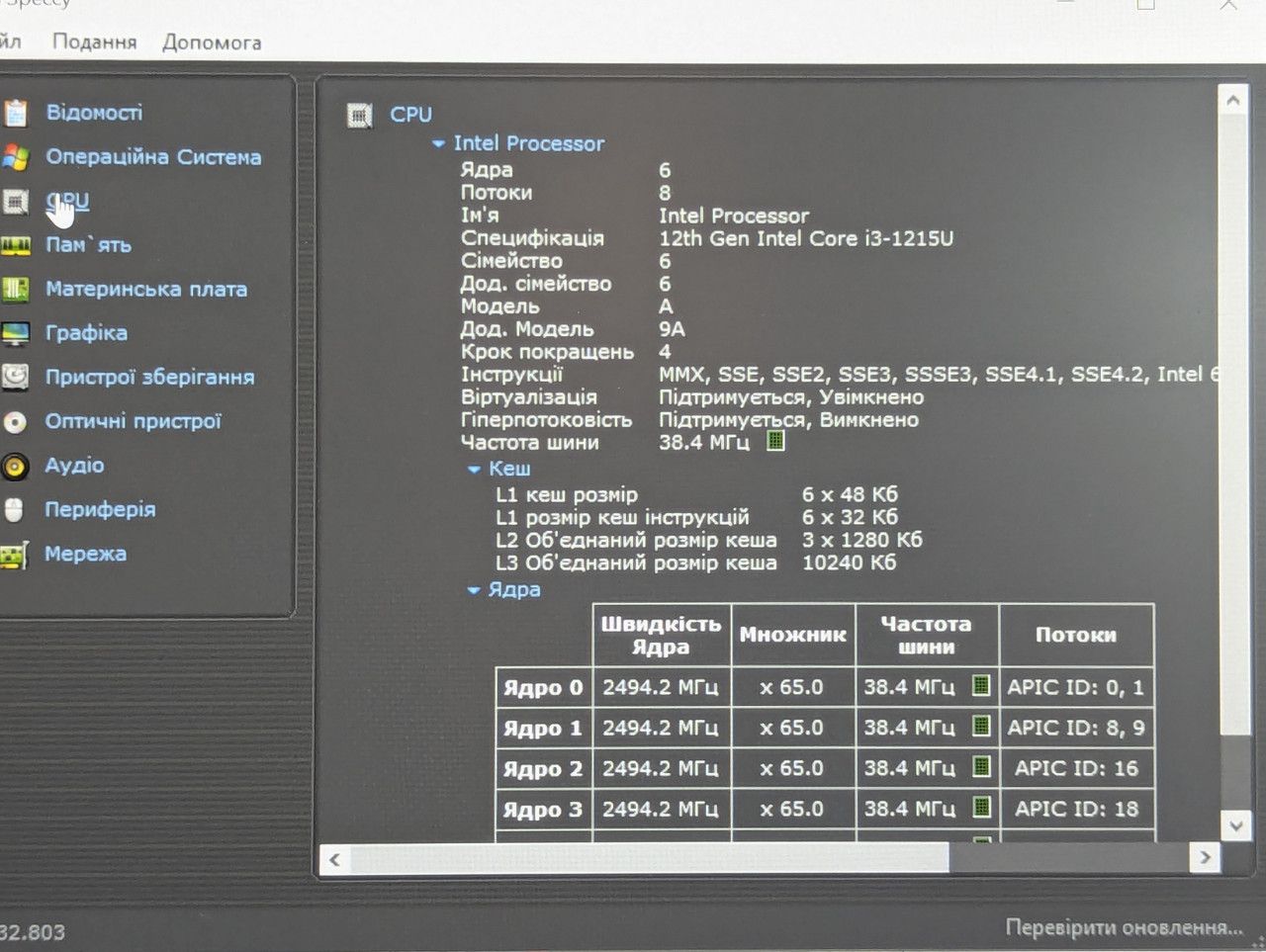Open the Периферія mouse icon

[x=14, y=510]
